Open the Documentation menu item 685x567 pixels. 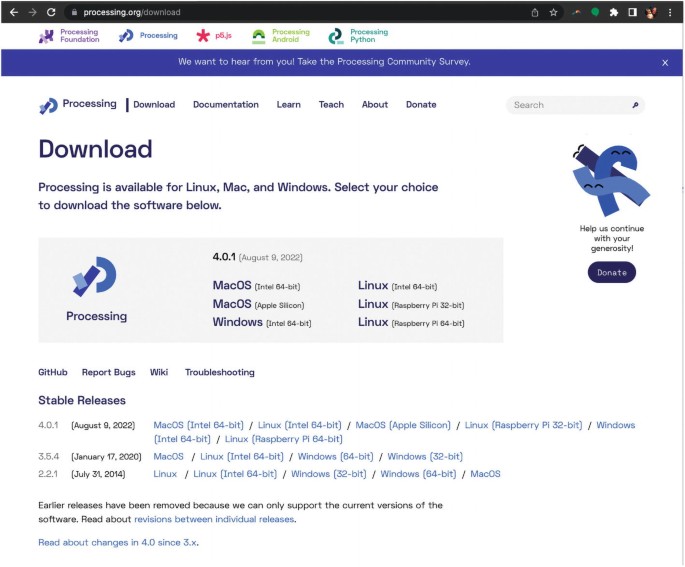225,105
